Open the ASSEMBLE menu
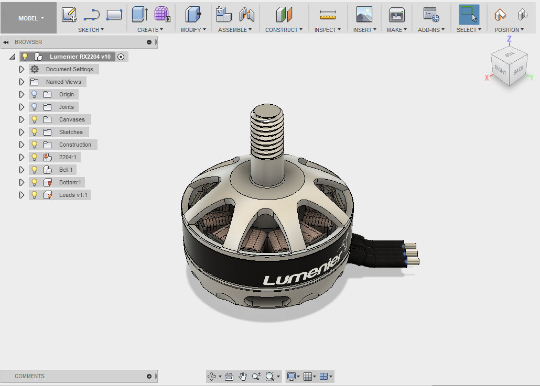 click(x=235, y=30)
